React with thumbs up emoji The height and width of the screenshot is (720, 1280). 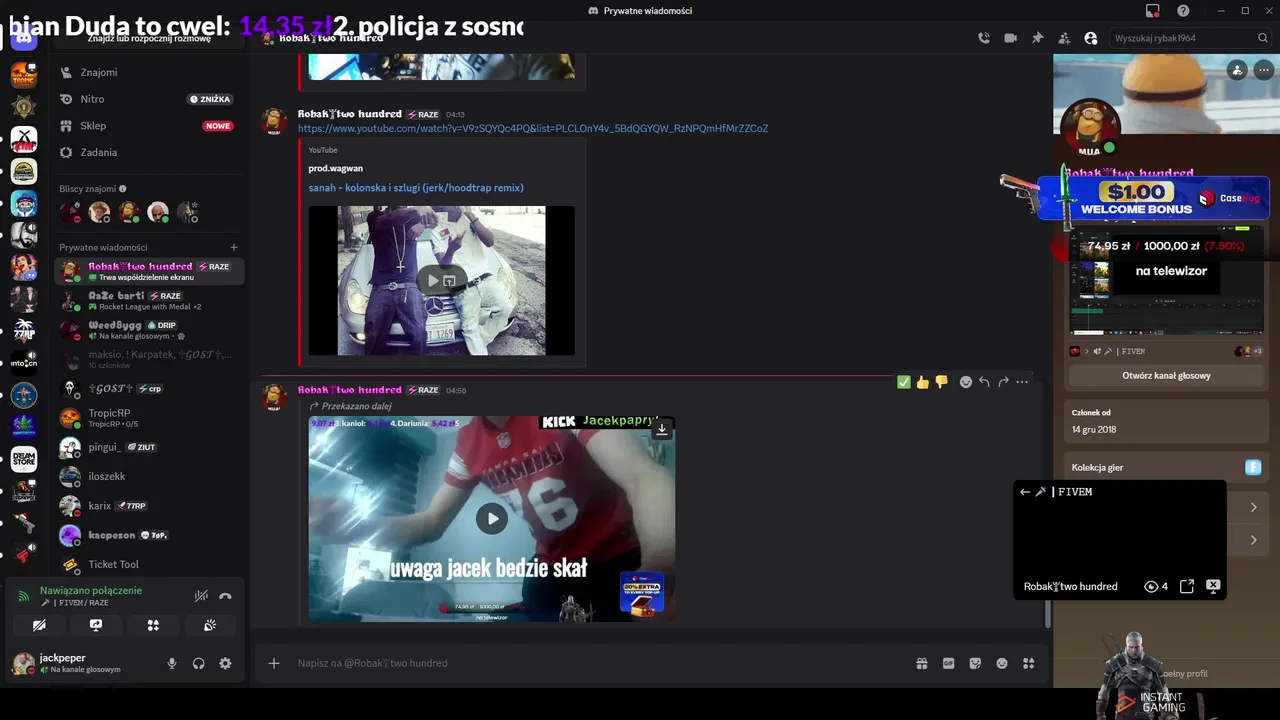pyautogui.click(x=922, y=382)
